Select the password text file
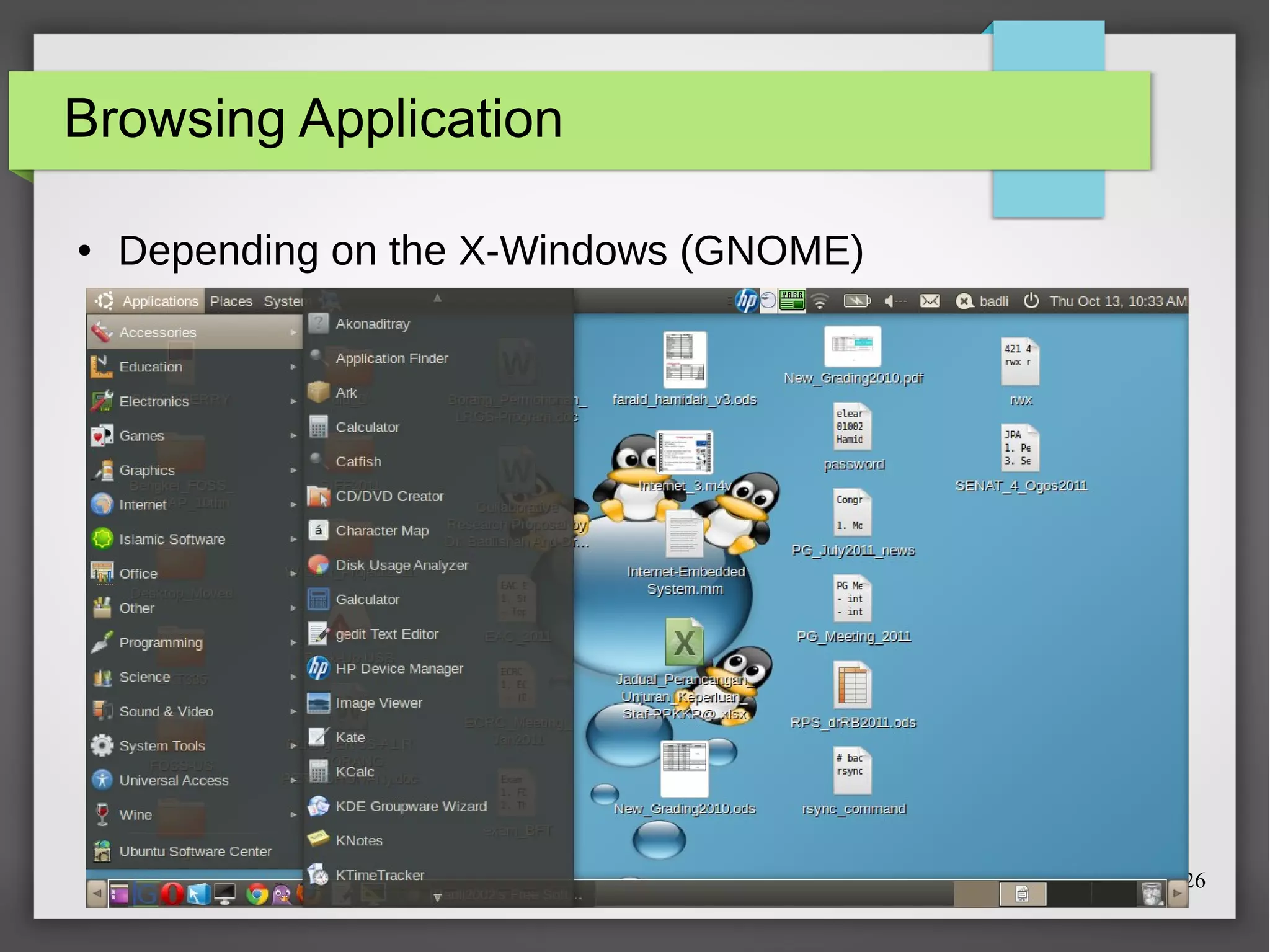 point(853,437)
